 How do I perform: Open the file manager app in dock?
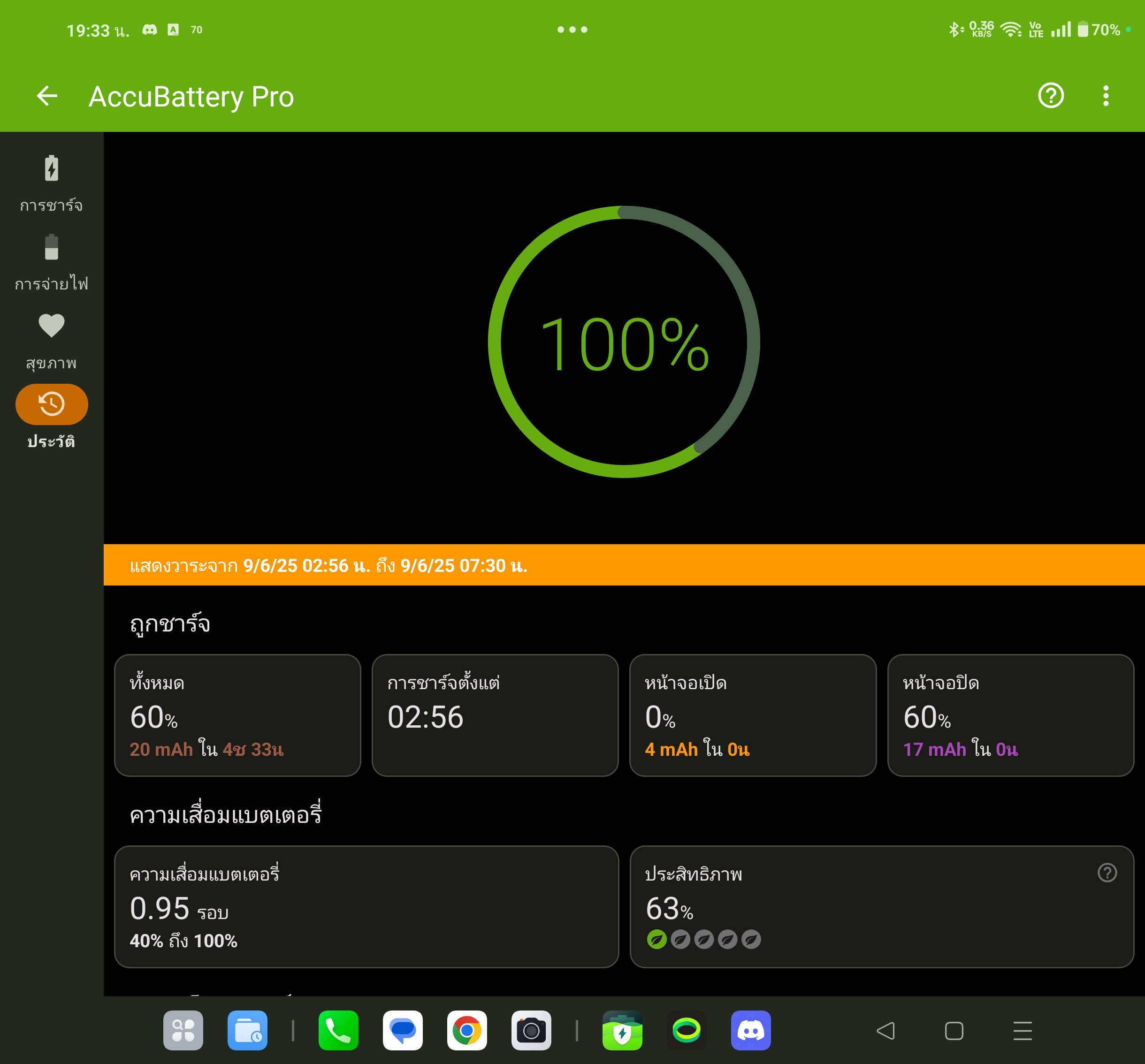coord(248,1031)
